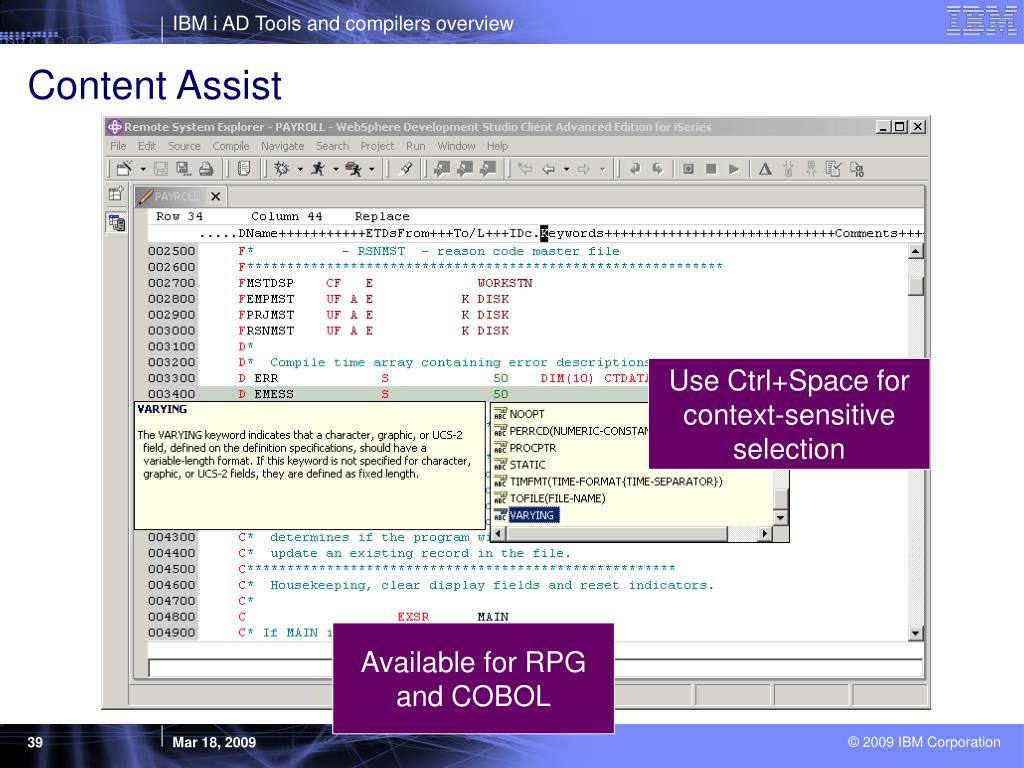Click the Debug bug icon
This screenshot has width=1024, height=768.
point(281,169)
